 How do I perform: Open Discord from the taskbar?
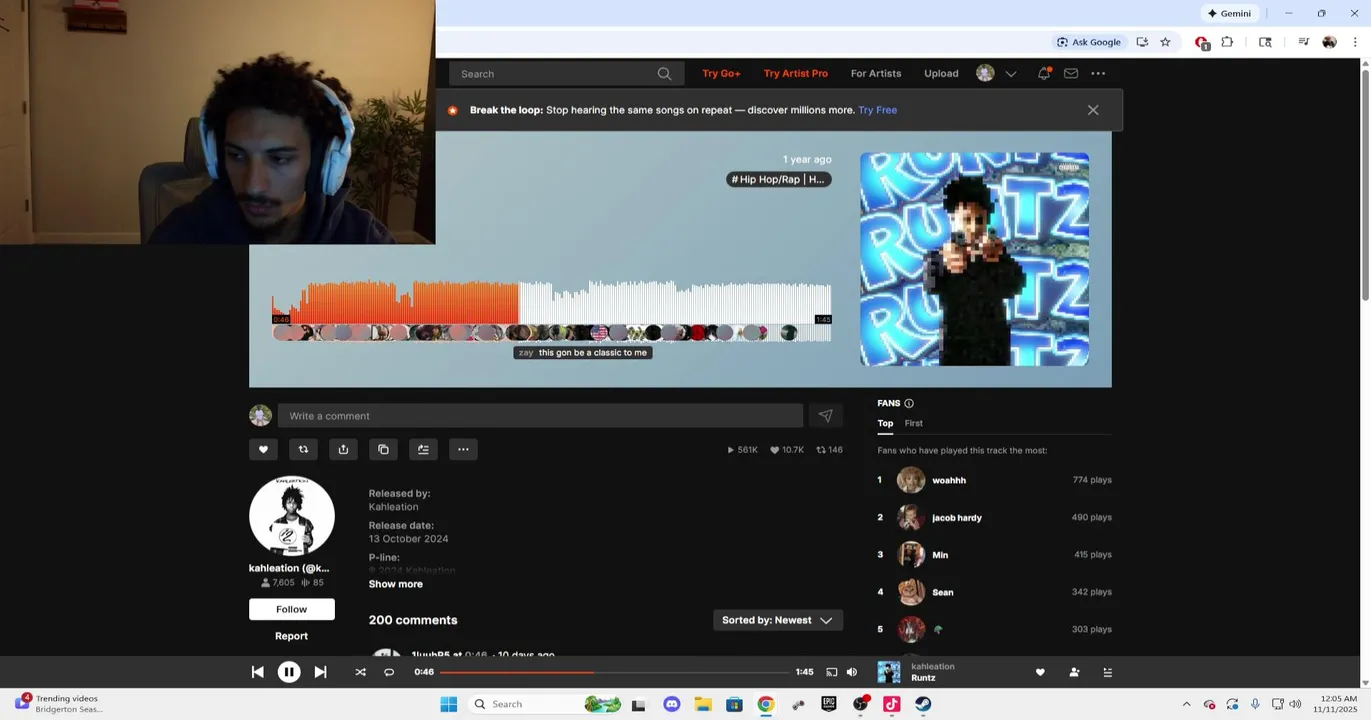[671, 704]
